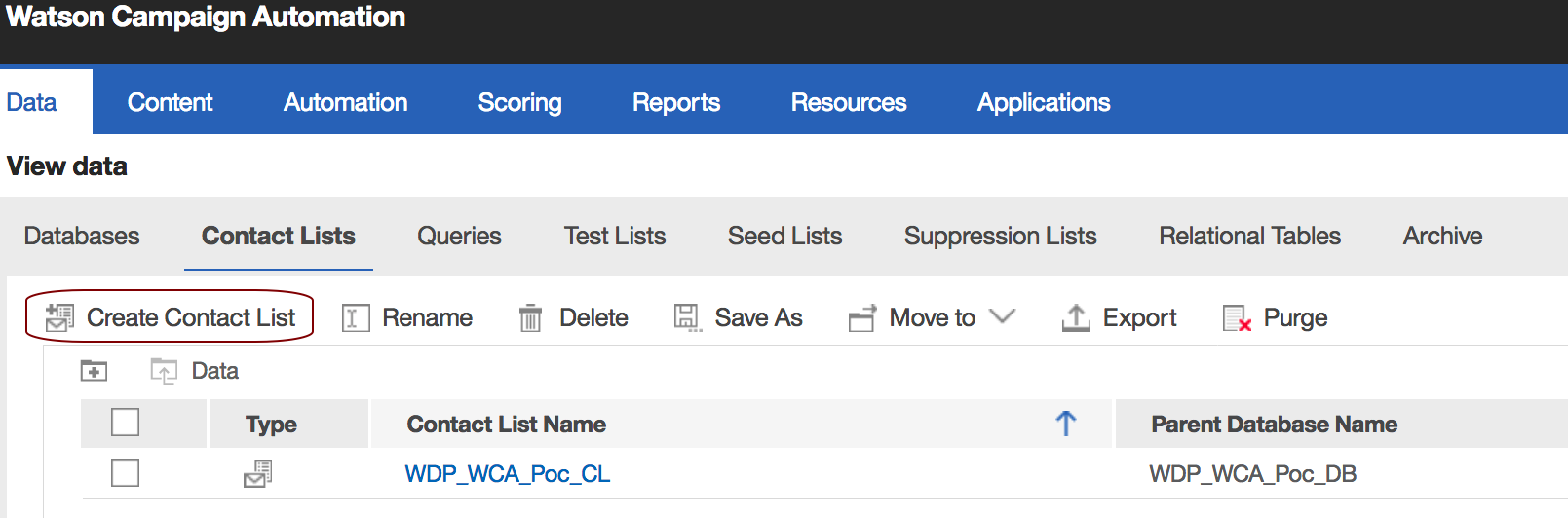Screen dimensions: 1568x518
Task: Click the Save As floppy disk icon
Action: pyautogui.click(x=688, y=317)
